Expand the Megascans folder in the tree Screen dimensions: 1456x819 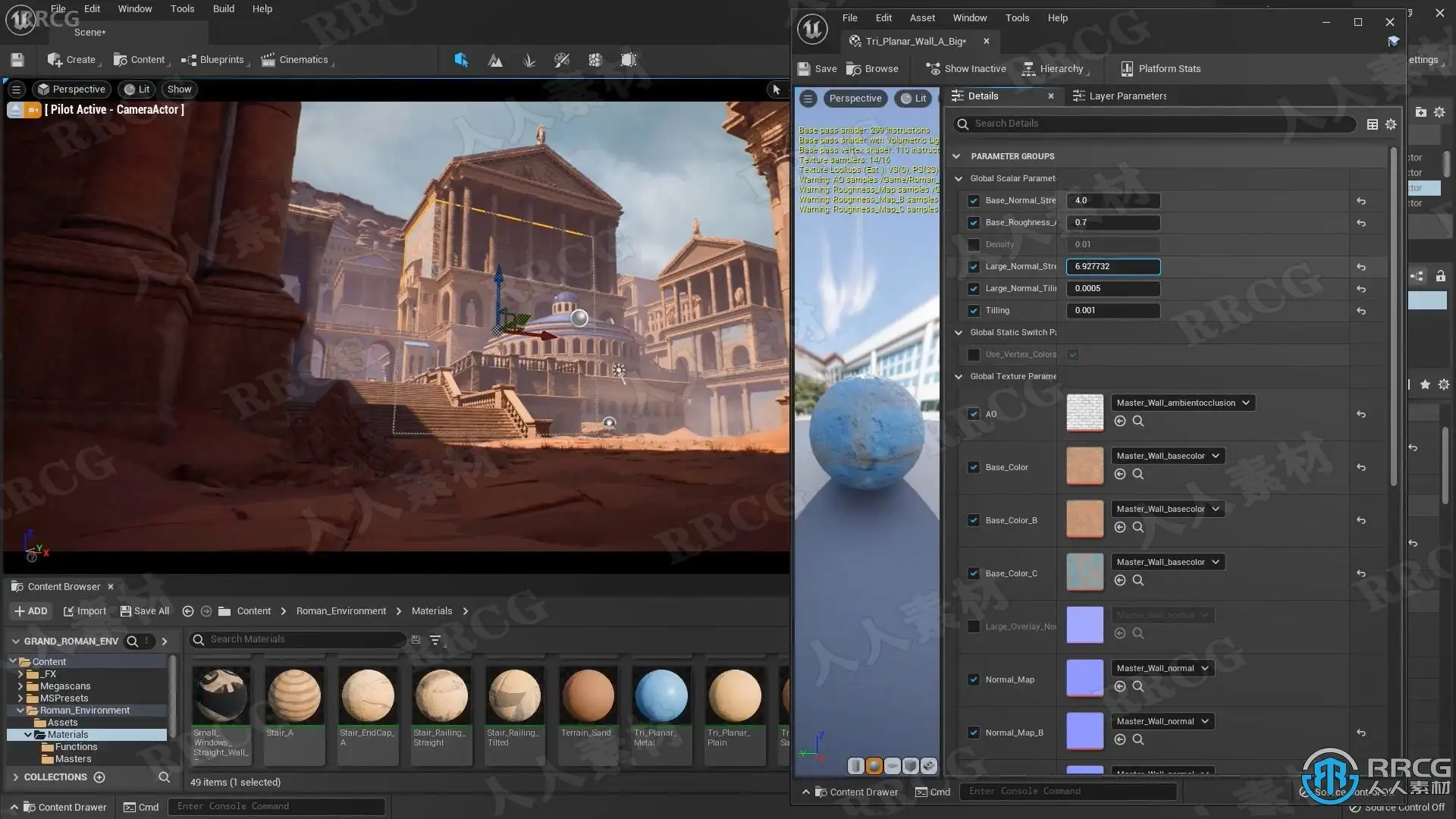(20, 686)
